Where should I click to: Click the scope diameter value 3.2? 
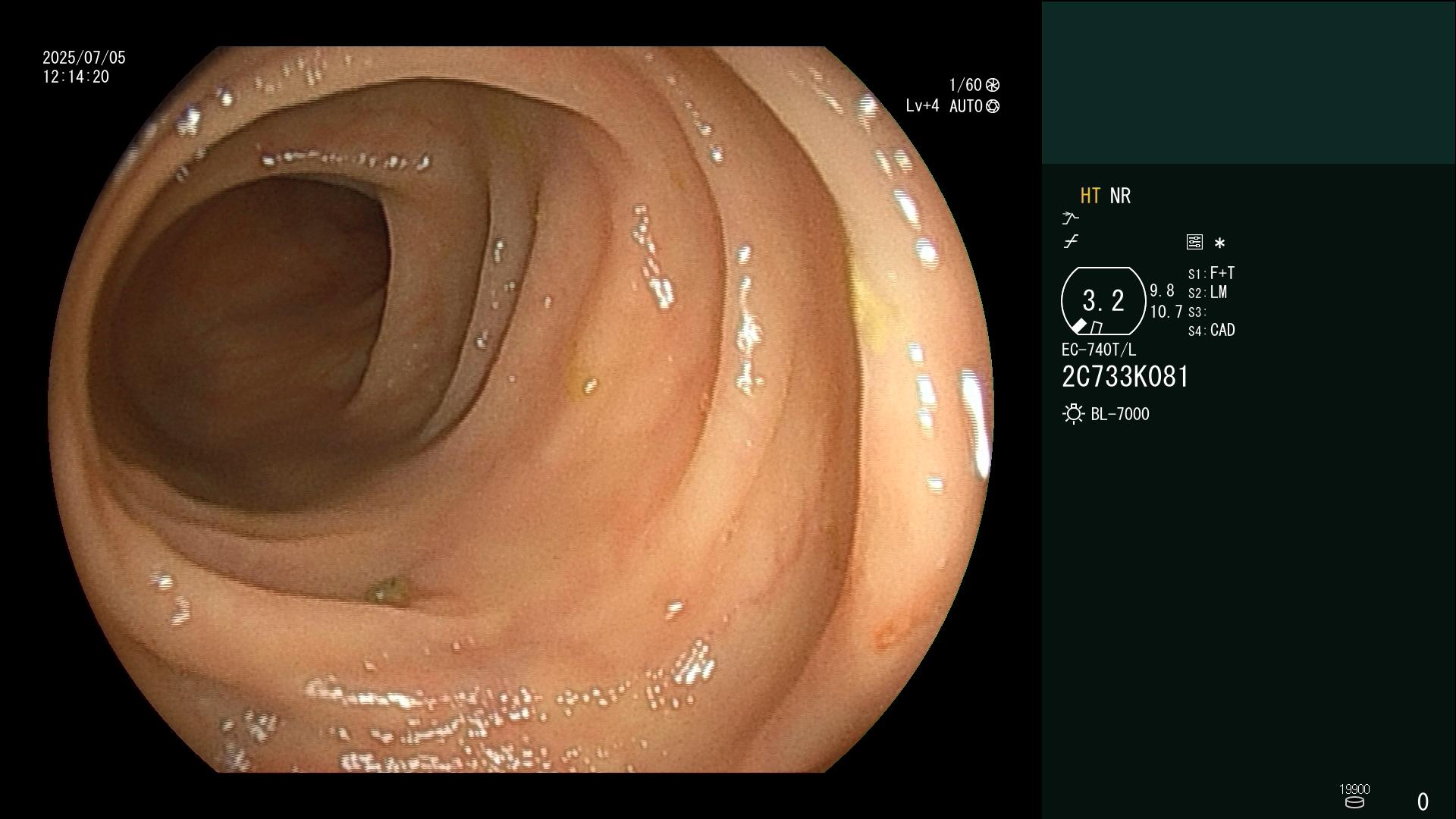1103,301
